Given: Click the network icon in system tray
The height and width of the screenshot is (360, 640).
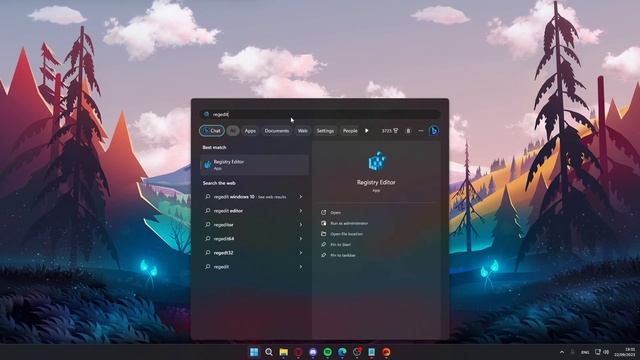Looking at the screenshot, I should pyautogui.click(x=598, y=352).
